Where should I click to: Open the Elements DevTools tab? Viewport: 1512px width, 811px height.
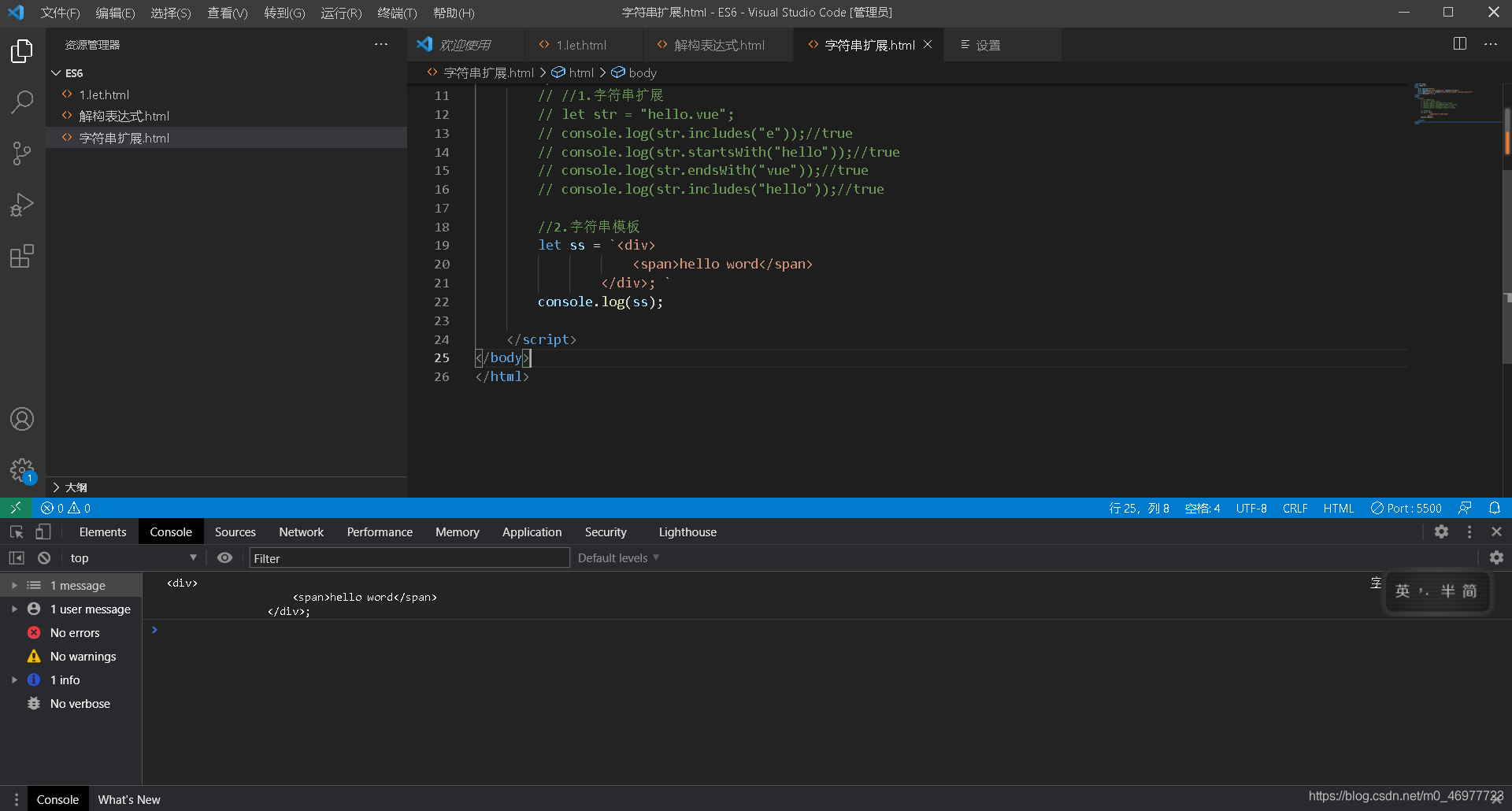click(x=102, y=531)
